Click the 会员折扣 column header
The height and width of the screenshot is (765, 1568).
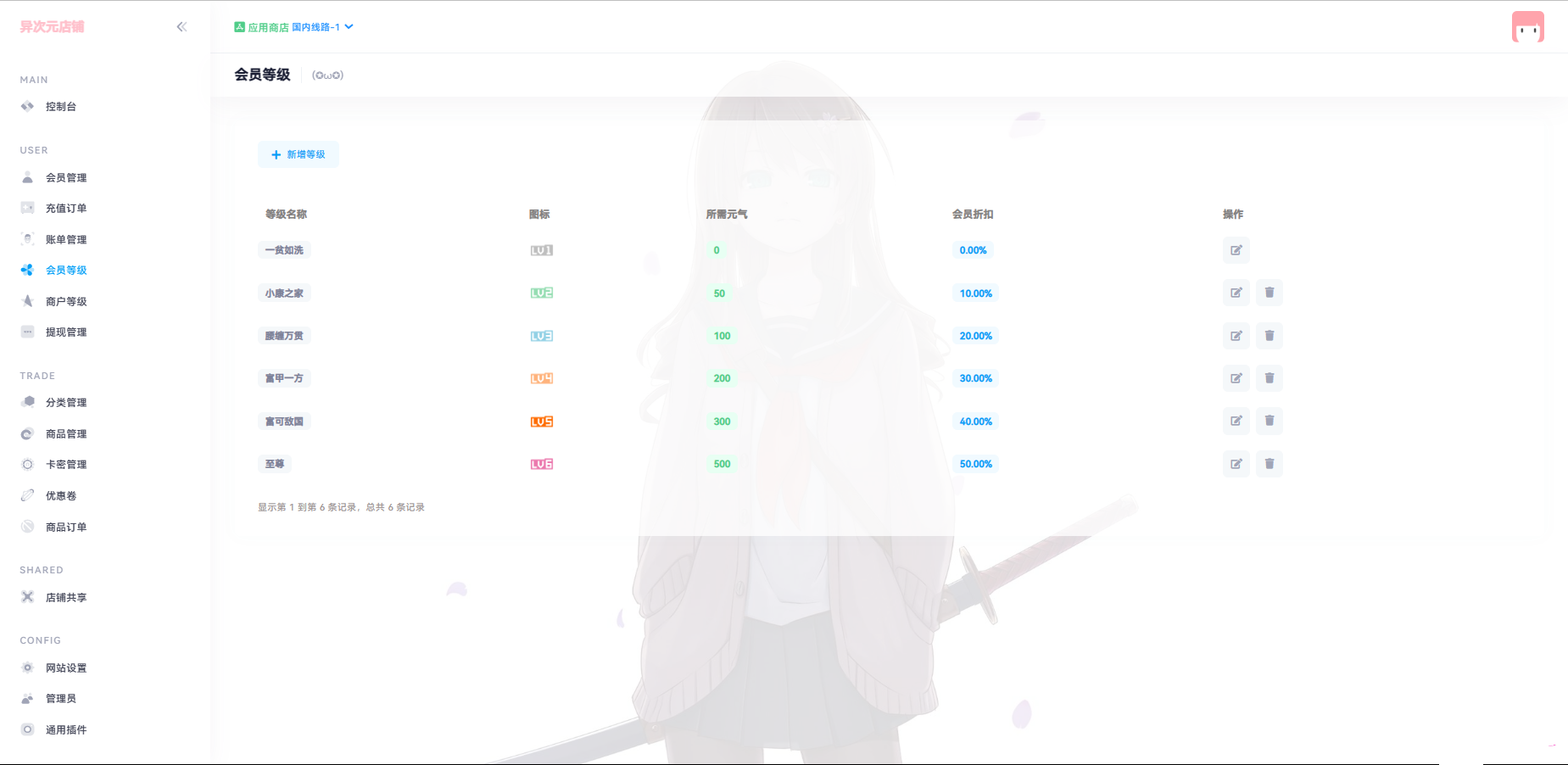point(973,215)
